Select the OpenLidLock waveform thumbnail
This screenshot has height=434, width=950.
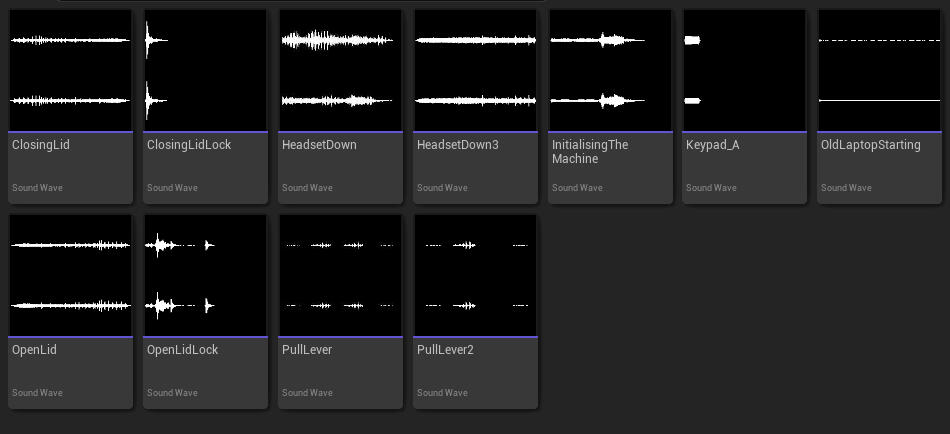(x=205, y=275)
